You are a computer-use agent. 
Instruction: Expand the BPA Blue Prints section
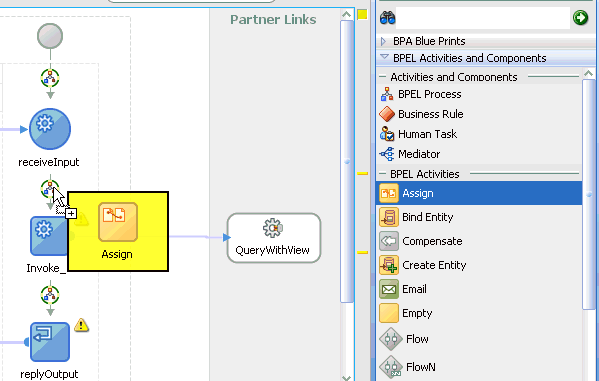(x=384, y=41)
